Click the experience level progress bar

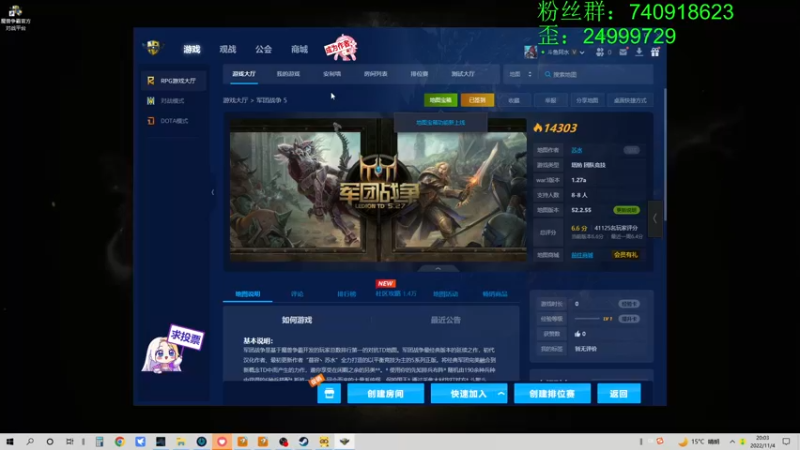coord(587,319)
